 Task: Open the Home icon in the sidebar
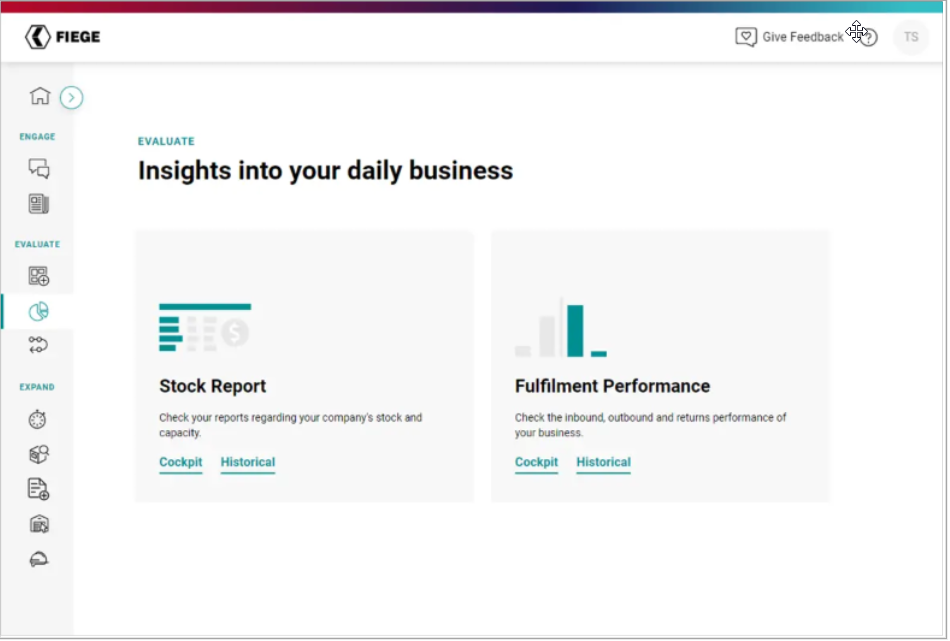(x=38, y=95)
